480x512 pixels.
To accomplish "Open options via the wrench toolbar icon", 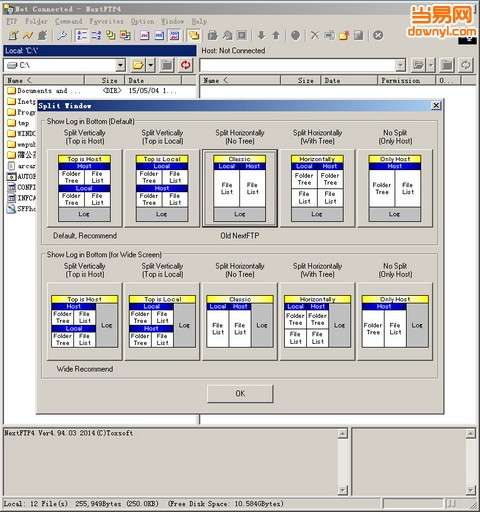I will 62,35.
